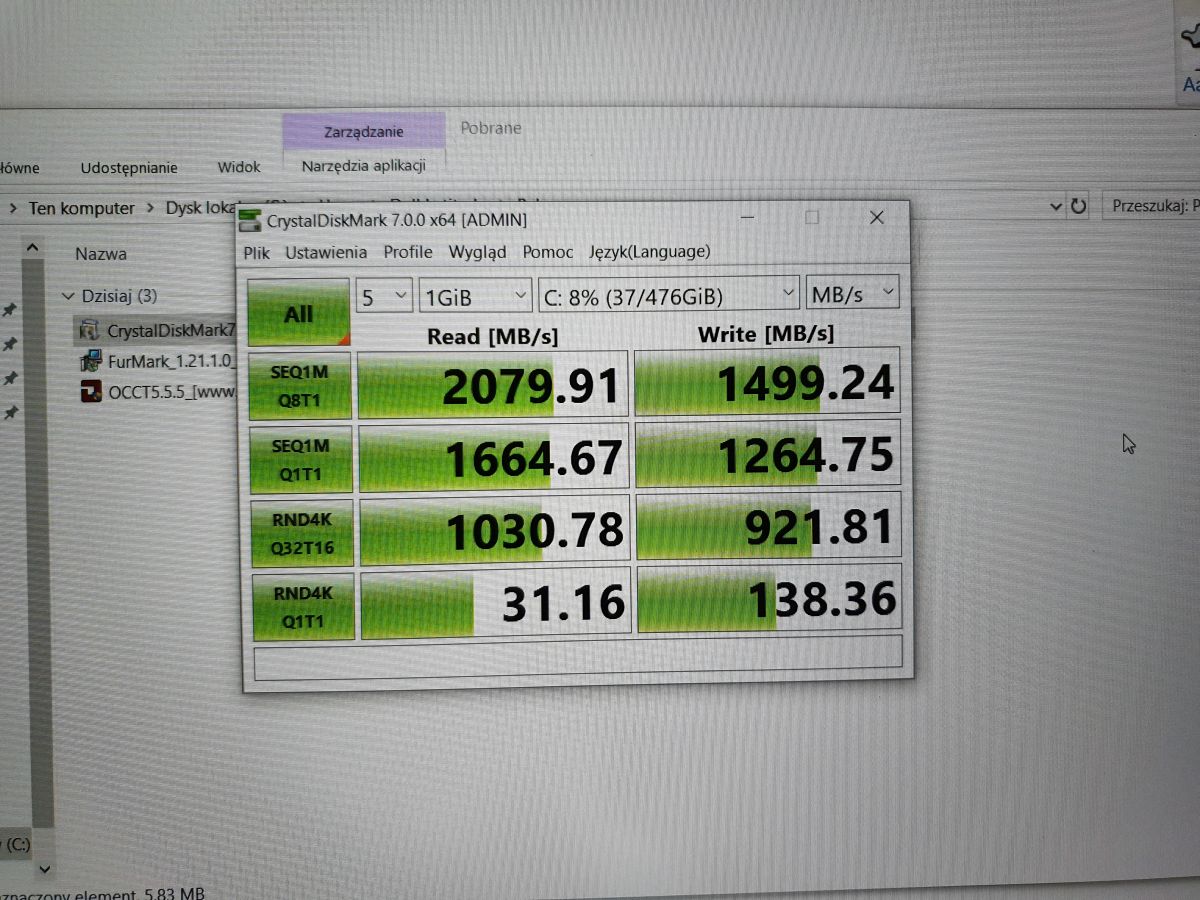
Task: Select the FurMark_1.21.1.0 file name
Action: [x=172, y=361]
